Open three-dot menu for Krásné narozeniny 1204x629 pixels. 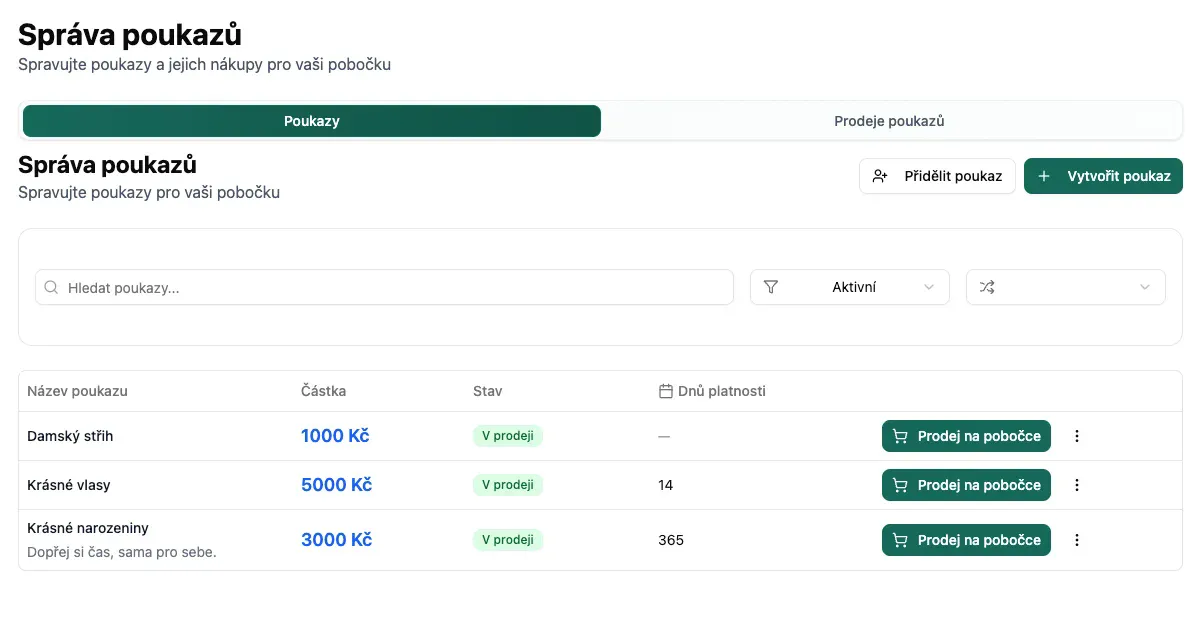(1077, 540)
